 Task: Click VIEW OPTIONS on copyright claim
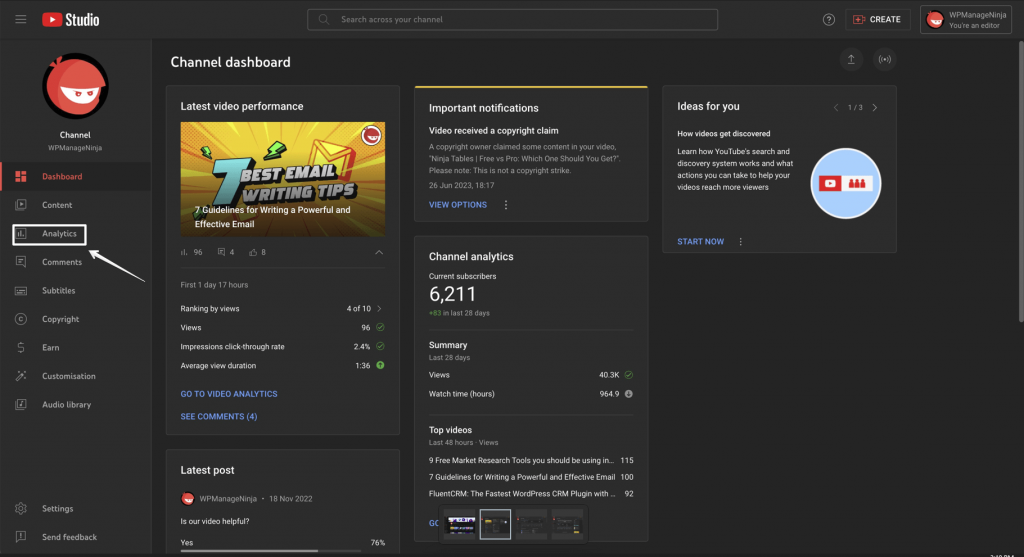458,205
